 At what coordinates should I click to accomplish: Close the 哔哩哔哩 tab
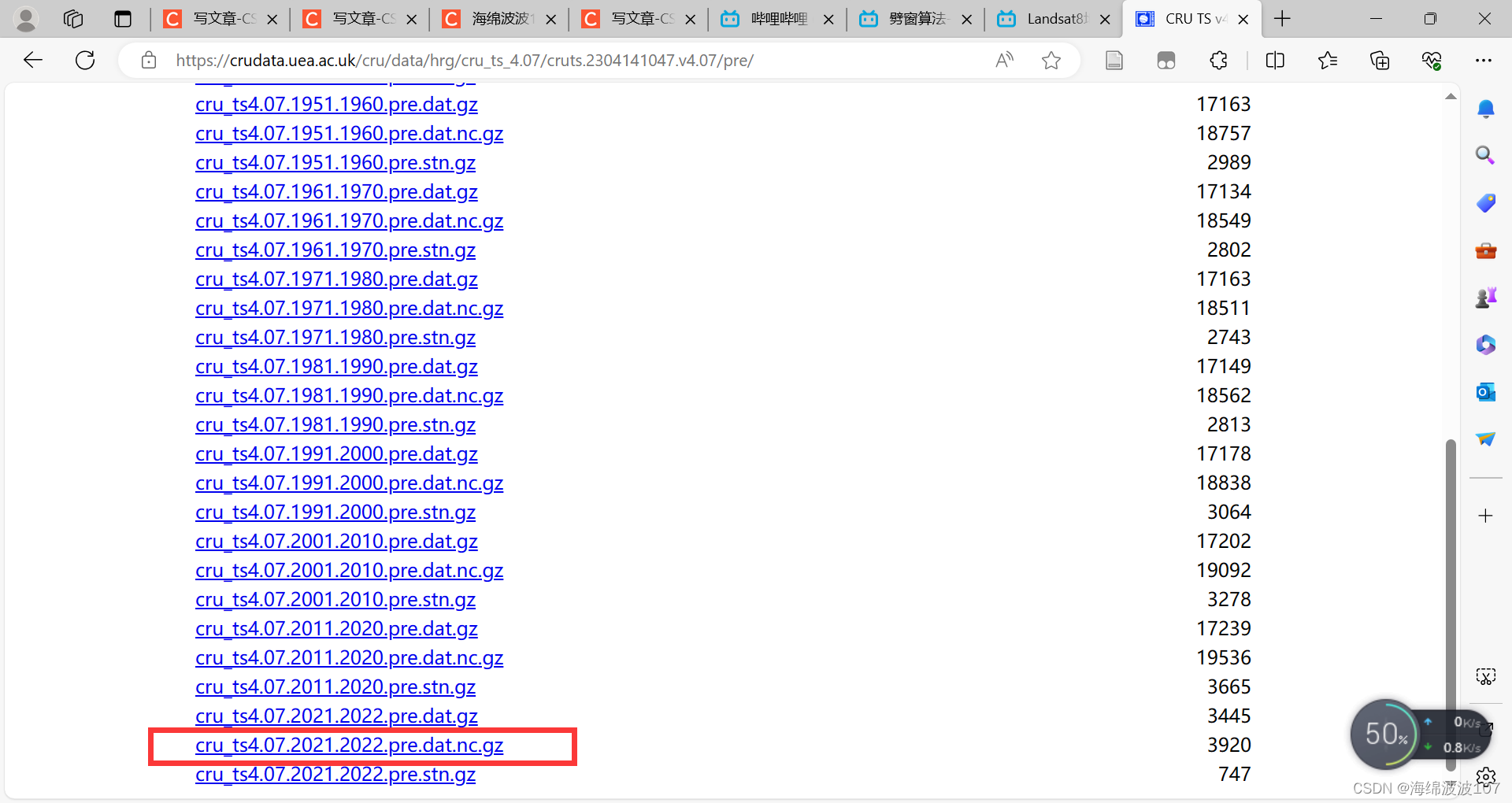tap(828, 19)
